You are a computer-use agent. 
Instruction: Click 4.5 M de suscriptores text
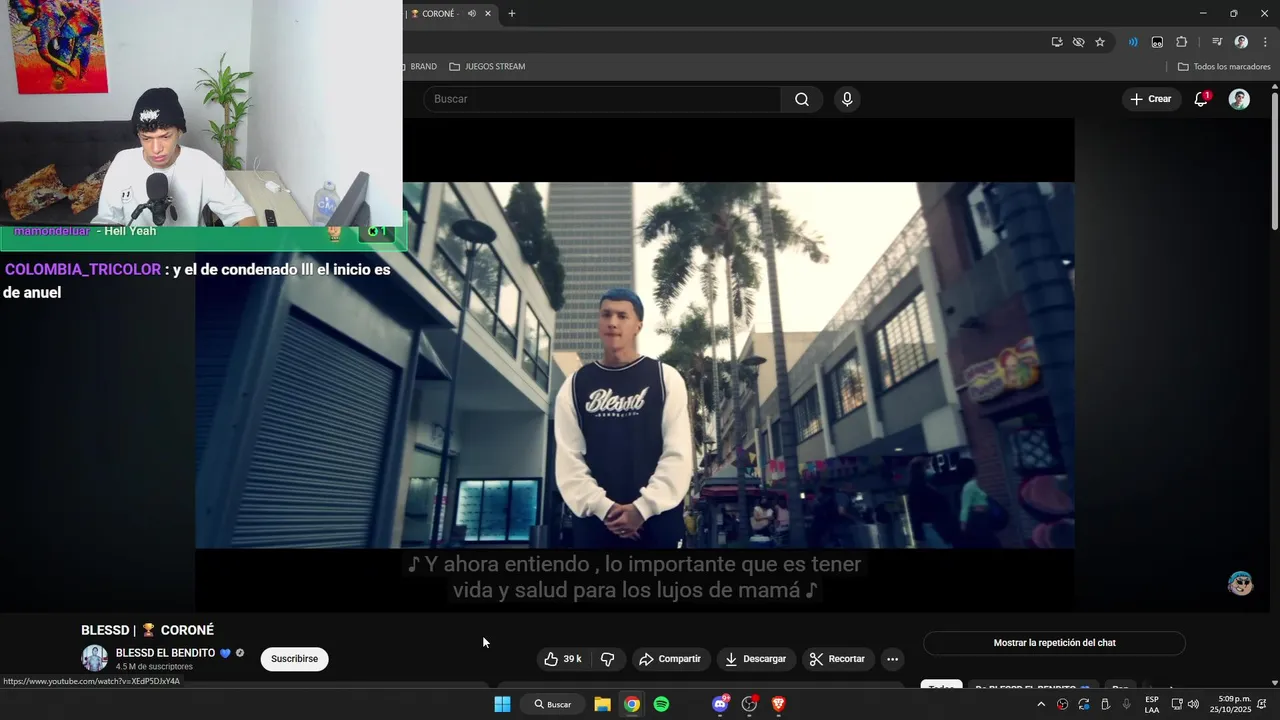click(154, 667)
